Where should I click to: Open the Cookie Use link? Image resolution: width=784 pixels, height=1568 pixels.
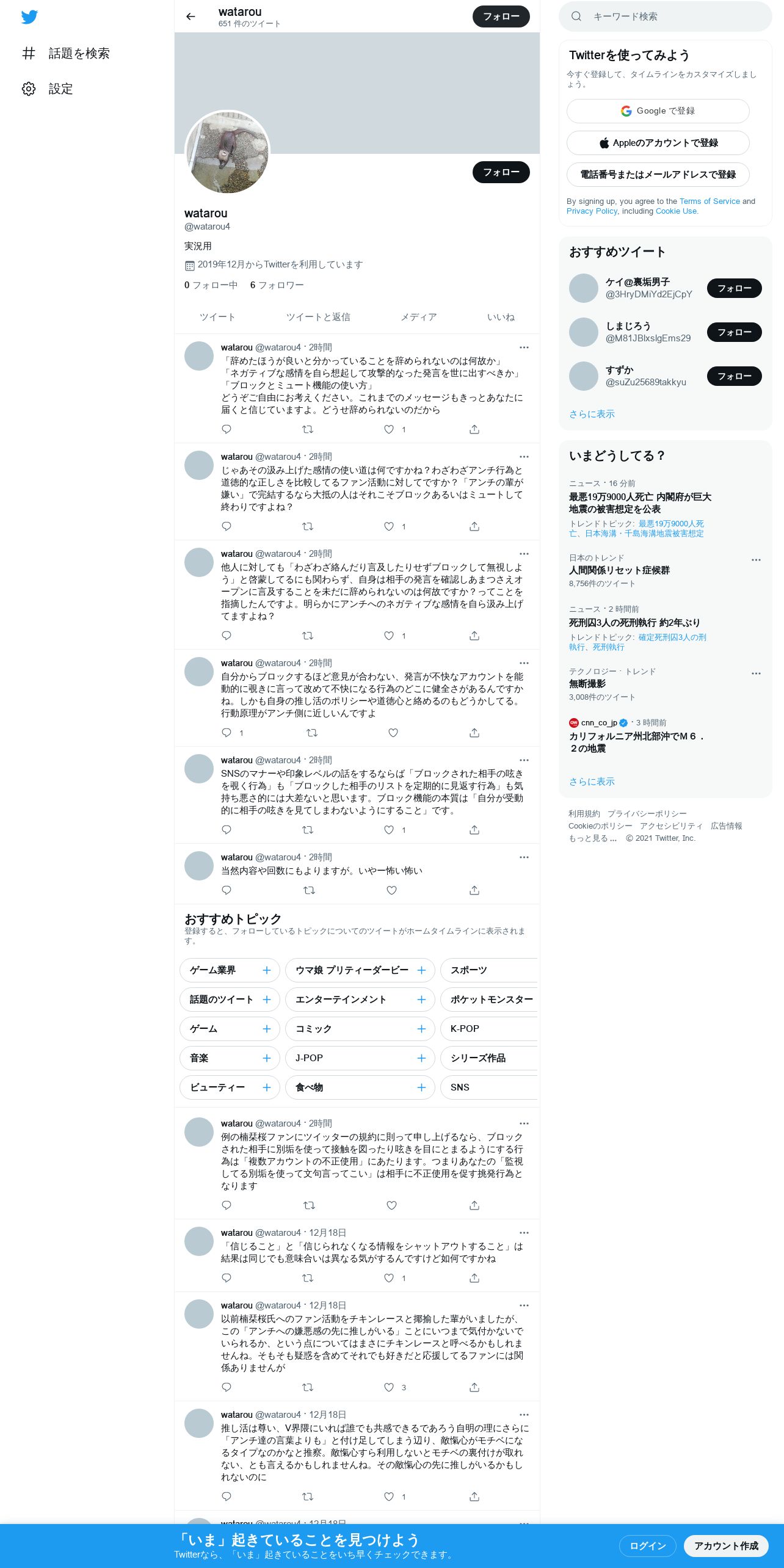pyautogui.click(x=676, y=211)
